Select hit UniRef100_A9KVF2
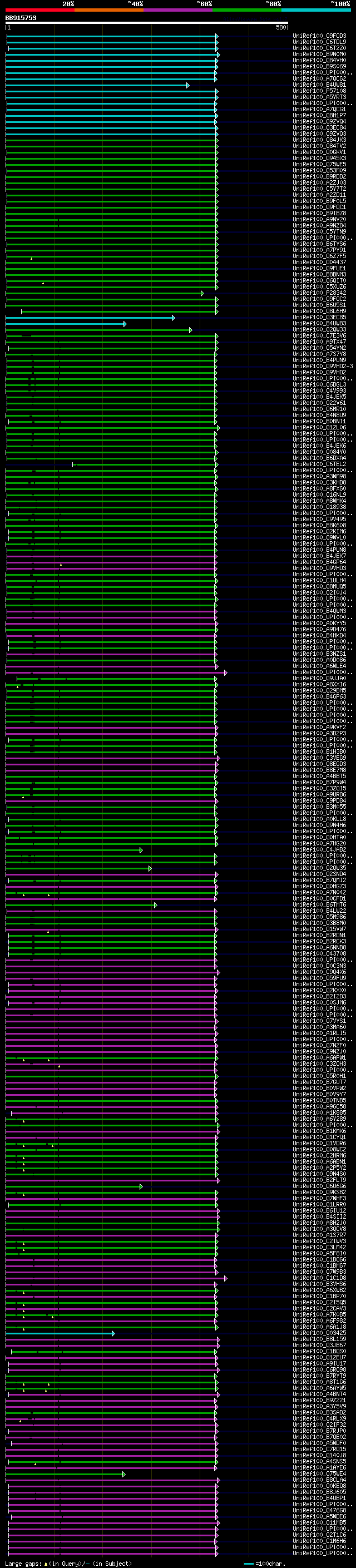 tap(319, 728)
